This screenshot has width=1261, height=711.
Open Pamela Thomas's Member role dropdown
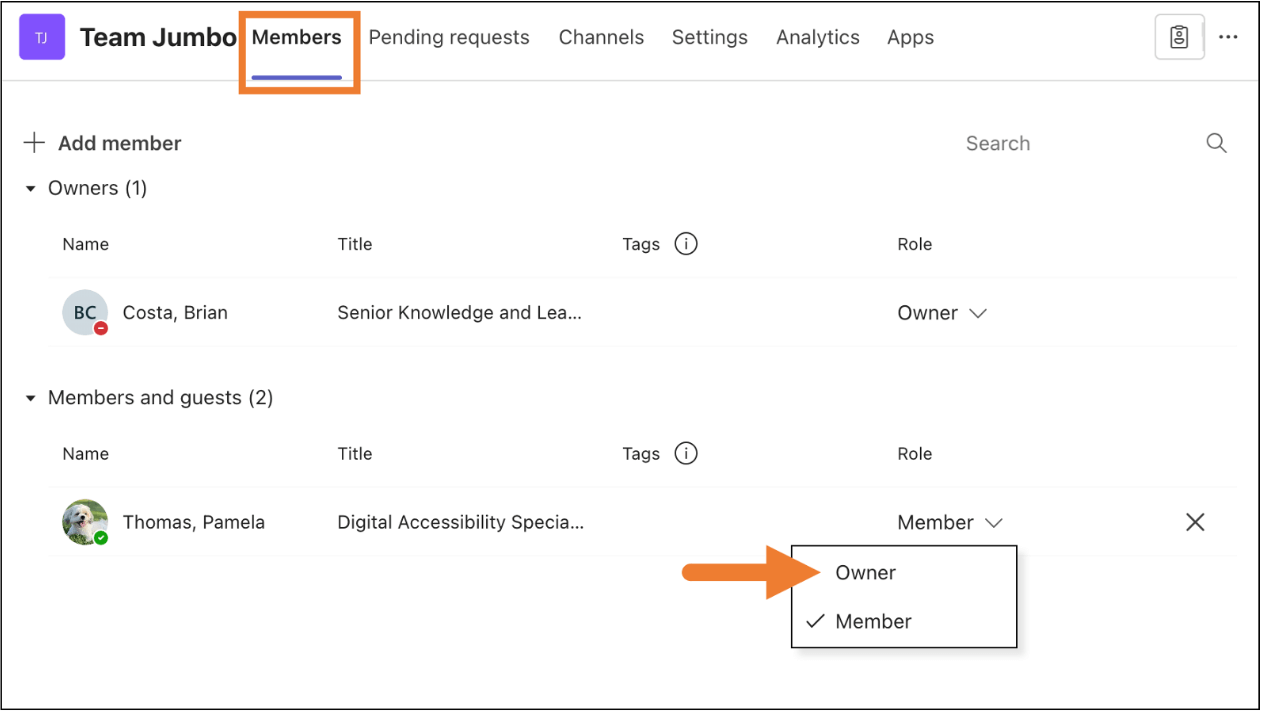pyautogui.click(x=950, y=522)
